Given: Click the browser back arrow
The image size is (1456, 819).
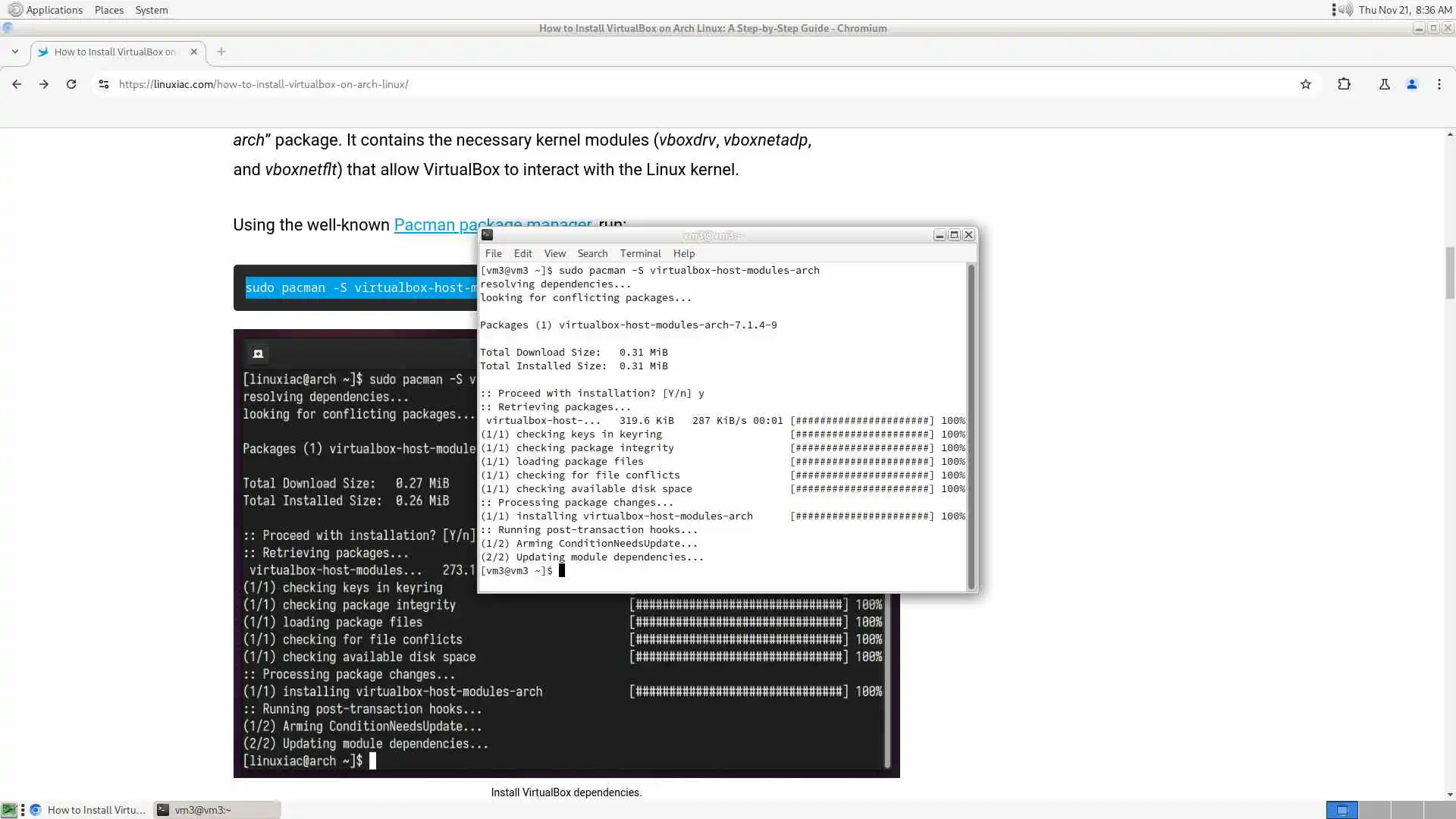Looking at the screenshot, I should [17, 84].
